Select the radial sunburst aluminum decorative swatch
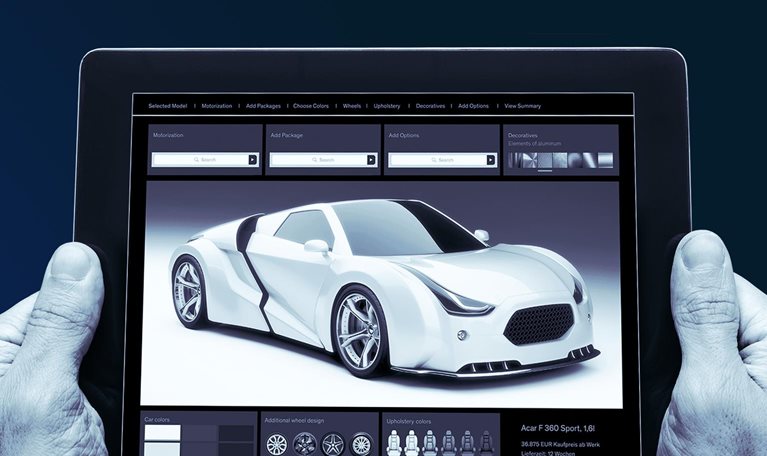This screenshot has width=767, height=456. [530, 160]
